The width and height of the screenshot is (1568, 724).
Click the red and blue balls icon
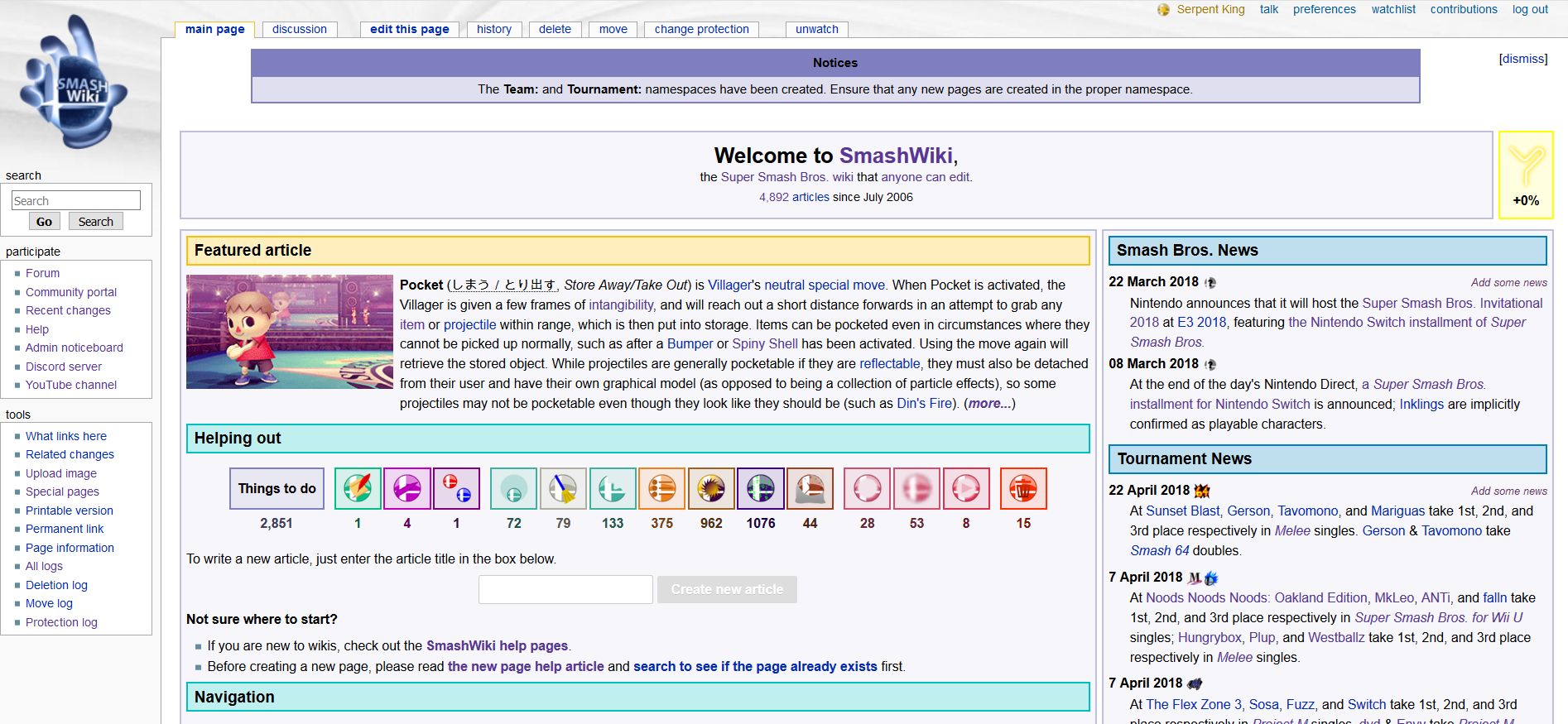[456, 488]
